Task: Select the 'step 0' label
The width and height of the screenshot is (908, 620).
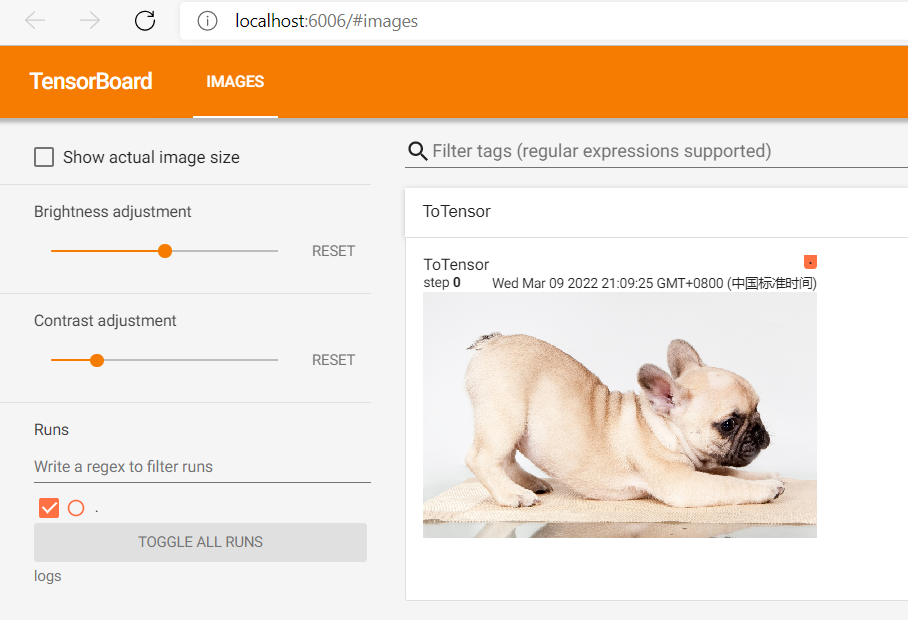Action: pos(442,283)
